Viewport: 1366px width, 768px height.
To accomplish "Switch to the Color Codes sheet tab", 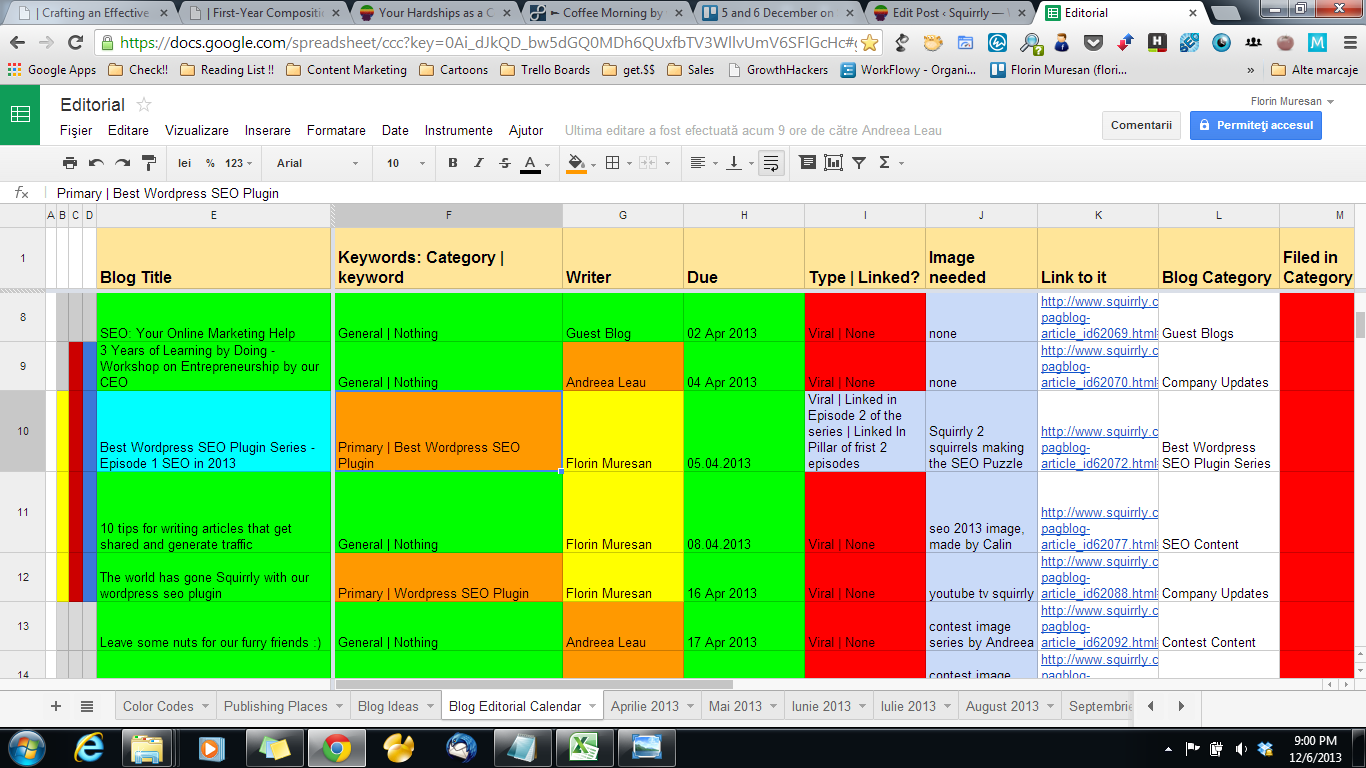I will [158, 706].
